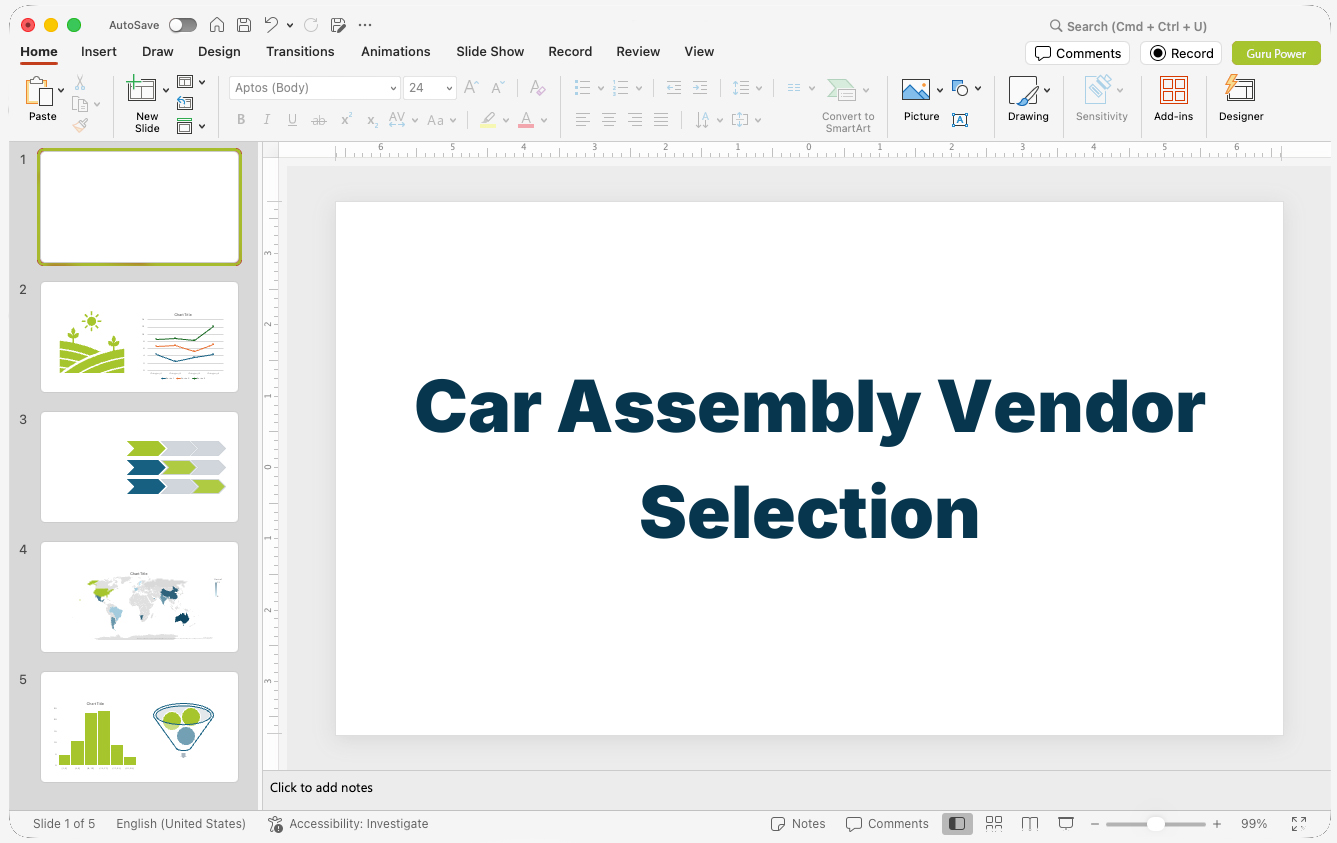Open the View tab
The image size is (1337, 843).
[x=699, y=51]
